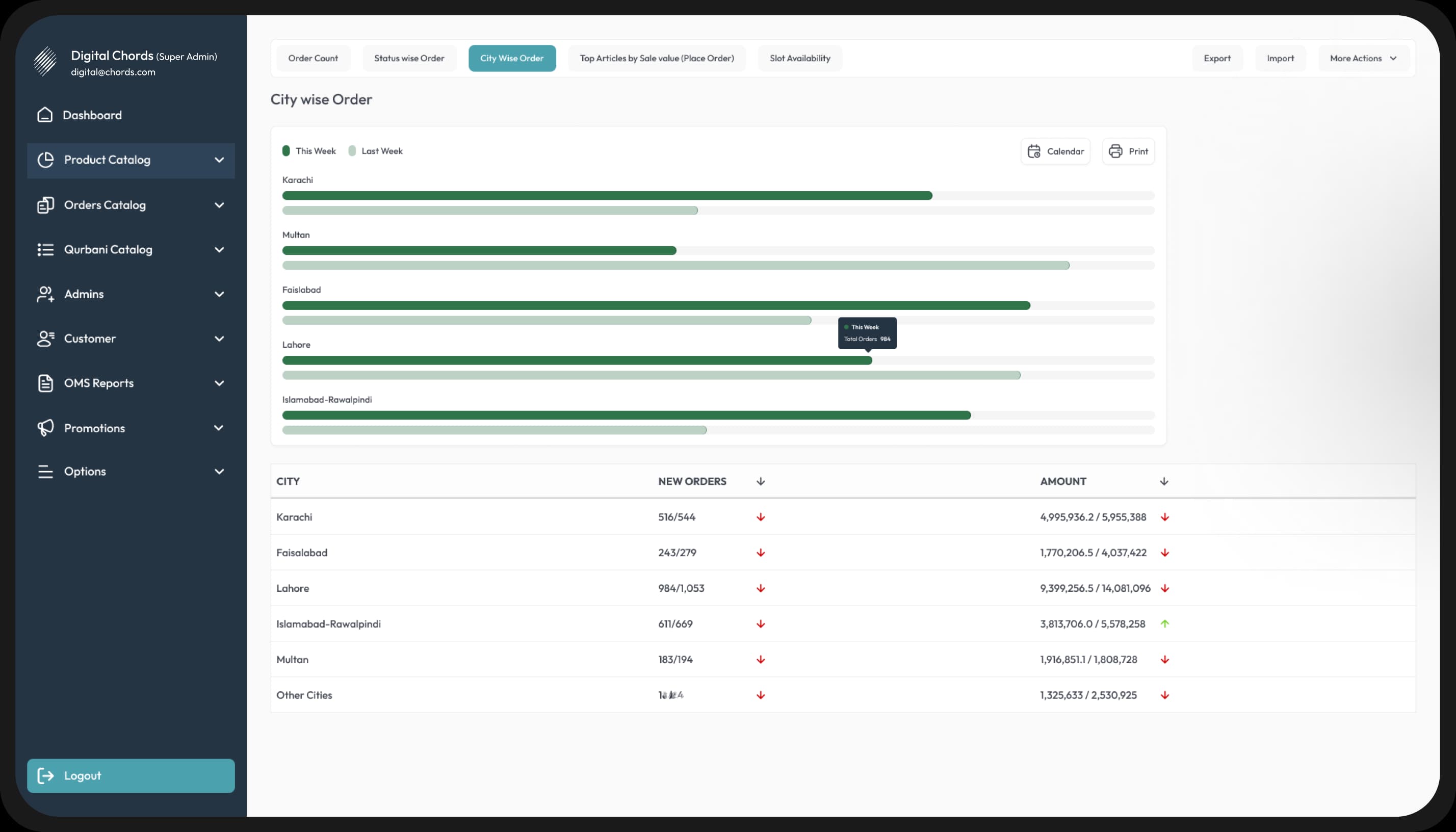Click Karachi this-week dark green bar
Screen dimensions: 1456x832
tap(607, 196)
